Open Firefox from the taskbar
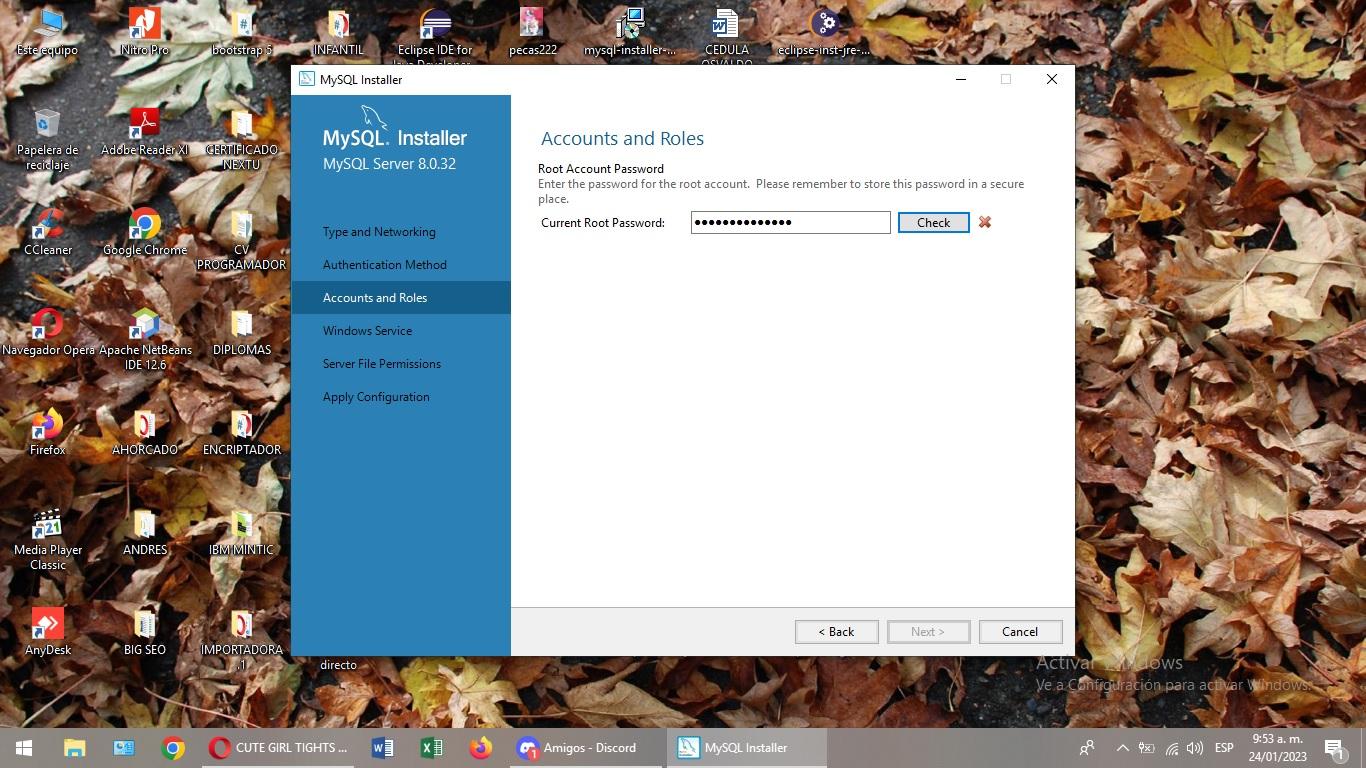Image resolution: width=1366 pixels, height=768 pixels. [481, 748]
